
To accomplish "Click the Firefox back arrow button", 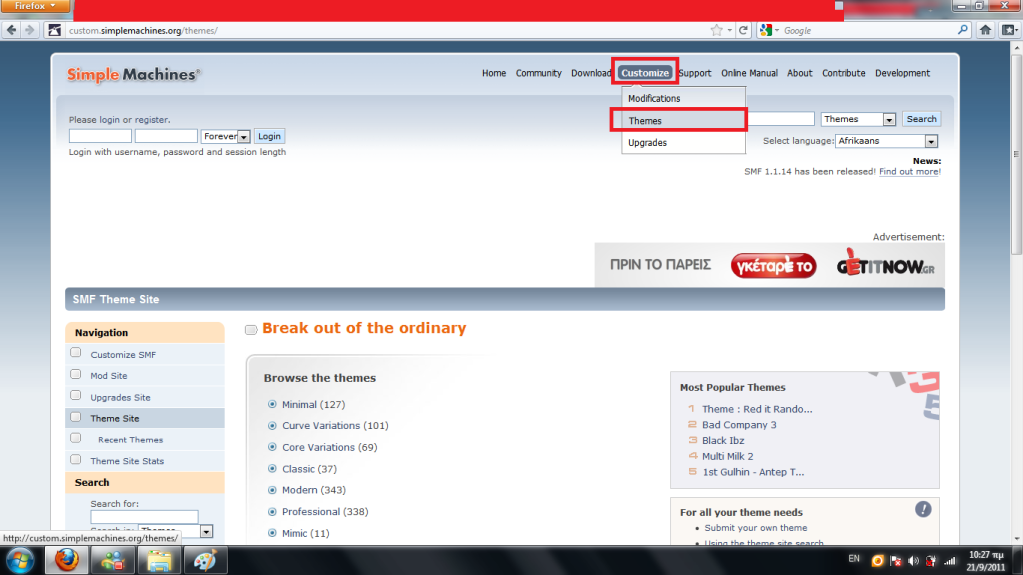I will 11,30.
